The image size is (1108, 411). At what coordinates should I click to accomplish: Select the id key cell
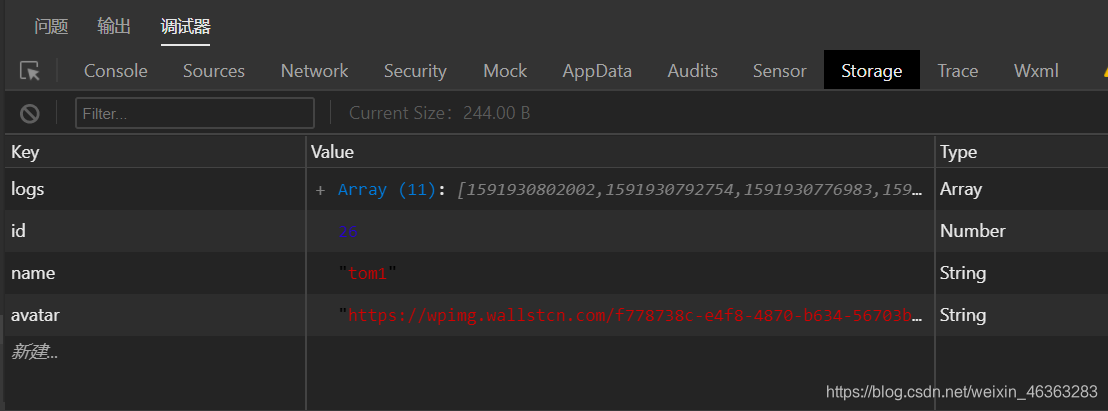pos(155,231)
